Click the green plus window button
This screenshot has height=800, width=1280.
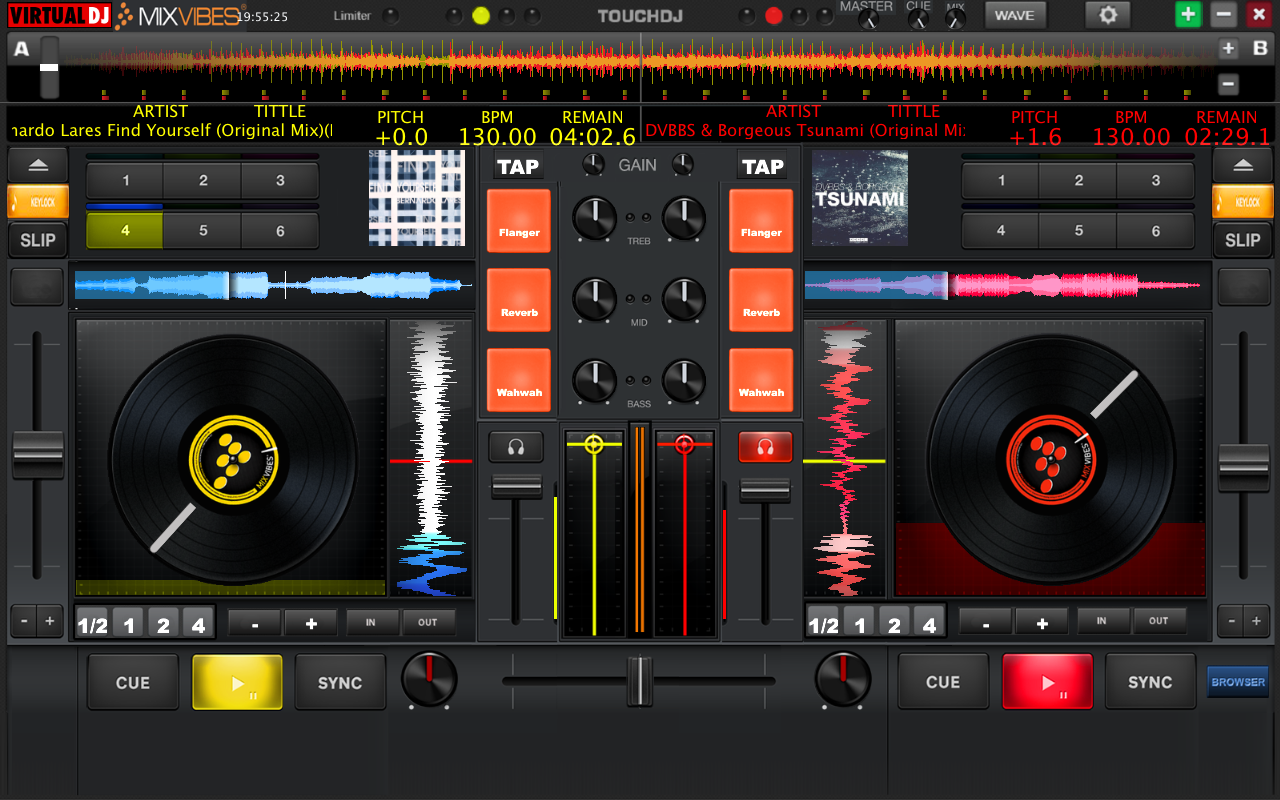coord(1188,15)
